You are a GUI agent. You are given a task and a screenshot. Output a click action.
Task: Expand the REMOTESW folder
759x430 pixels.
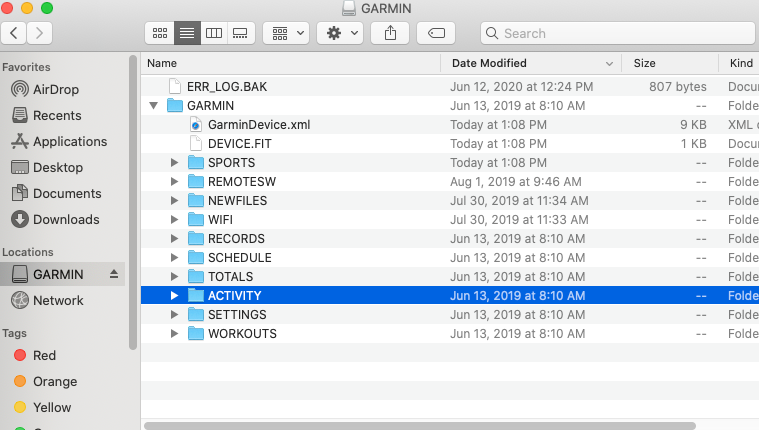coord(174,182)
